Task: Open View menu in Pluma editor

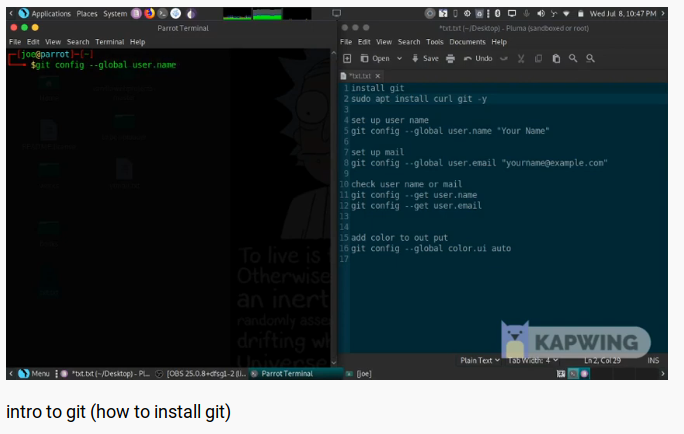Action: click(384, 42)
